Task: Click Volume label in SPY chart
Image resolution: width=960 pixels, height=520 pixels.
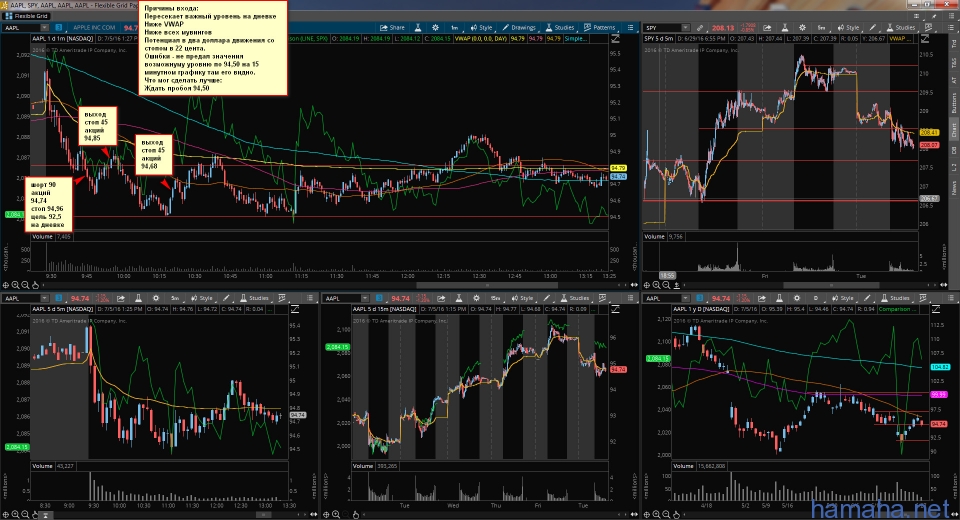Action: coord(654,236)
